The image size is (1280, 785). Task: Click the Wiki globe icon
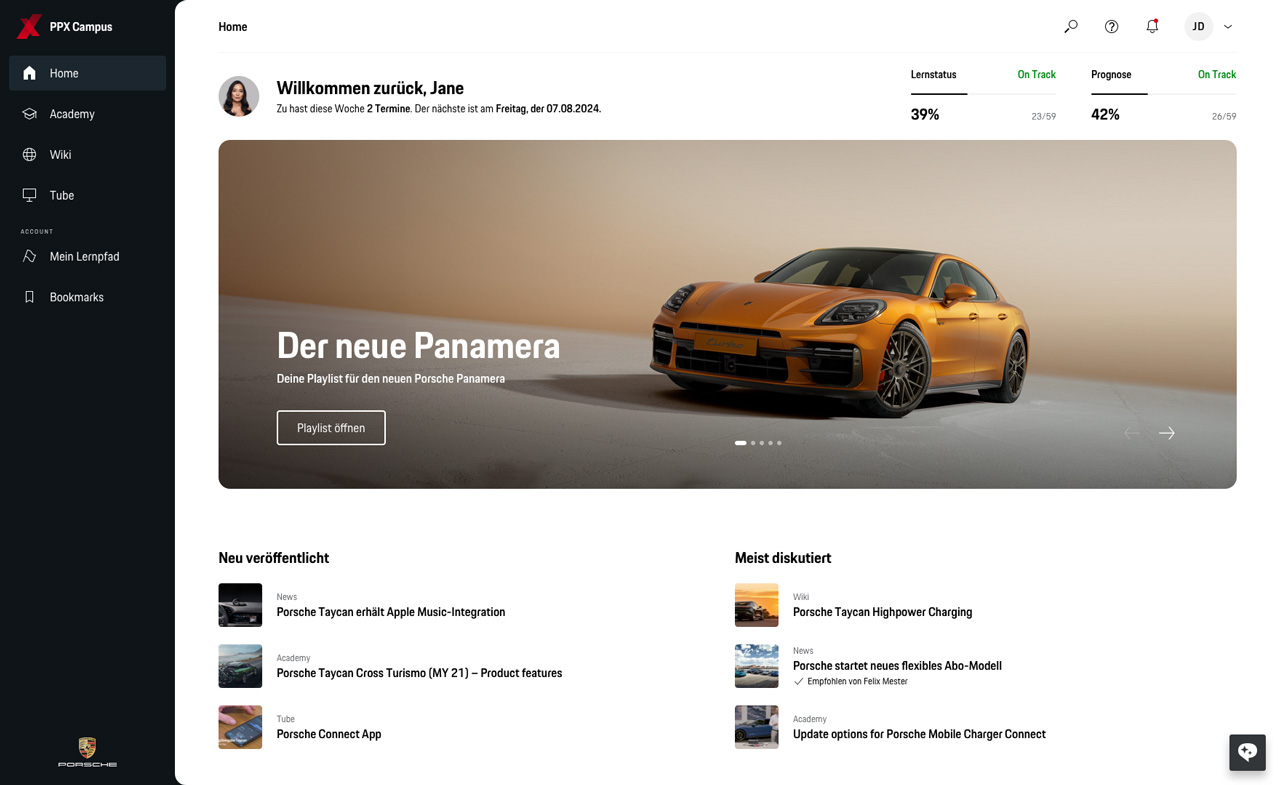(x=29, y=155)
